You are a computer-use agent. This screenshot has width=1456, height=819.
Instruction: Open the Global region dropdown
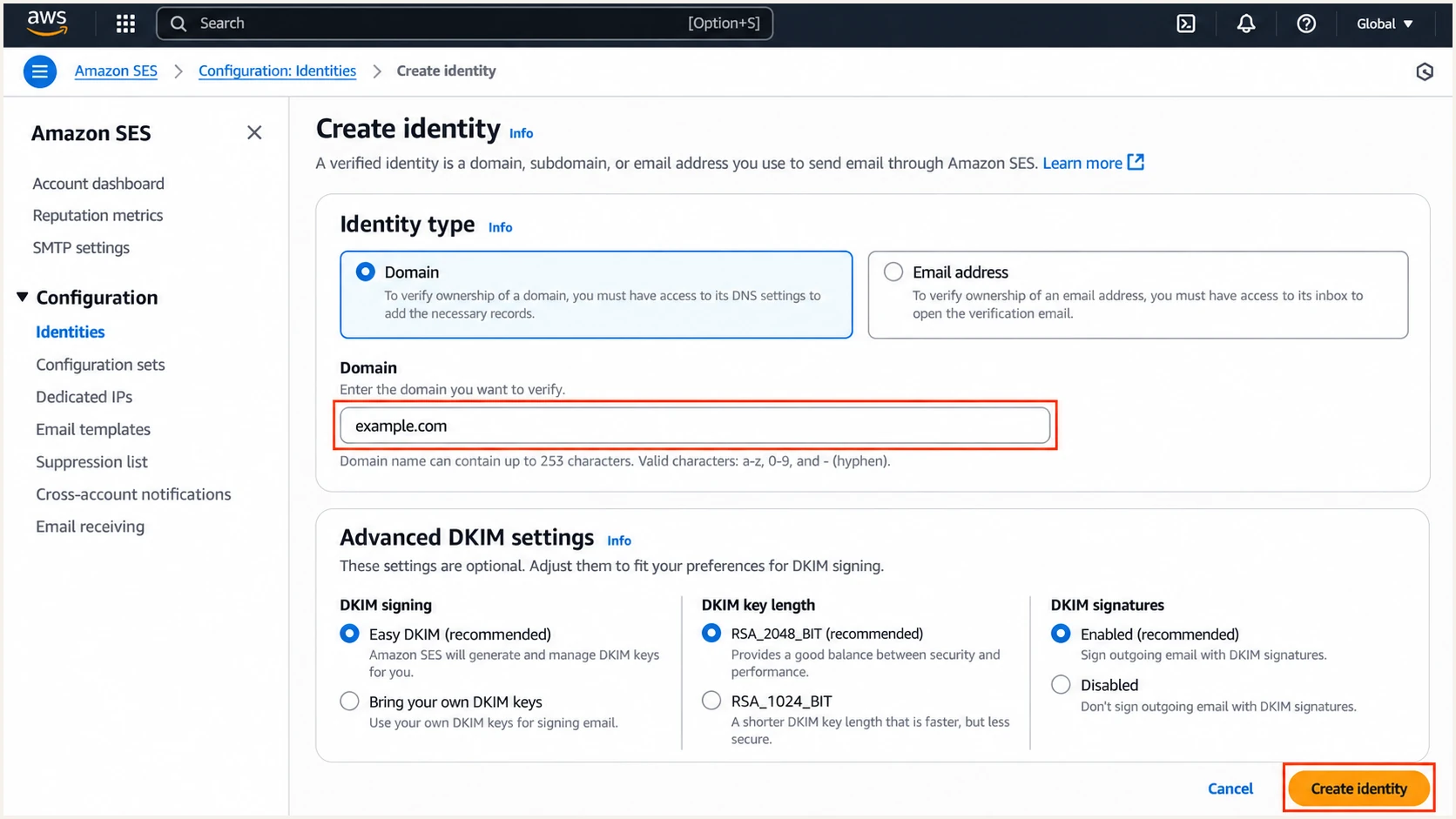point(1385,23)
